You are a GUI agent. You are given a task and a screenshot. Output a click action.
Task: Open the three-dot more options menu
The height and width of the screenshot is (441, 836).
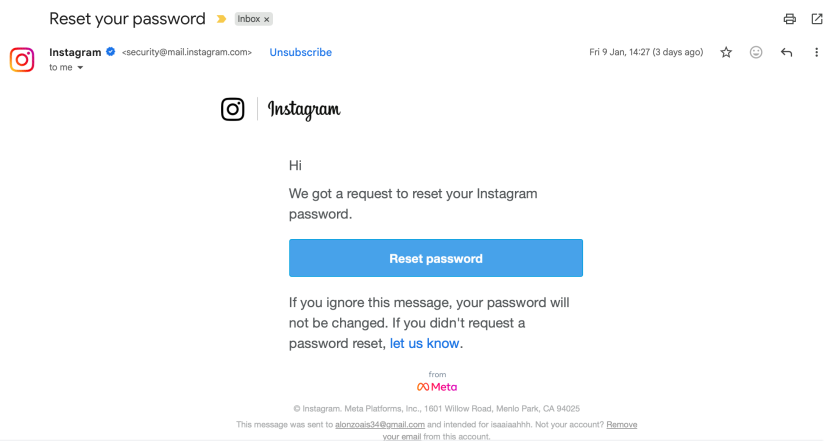pos(816,52)
